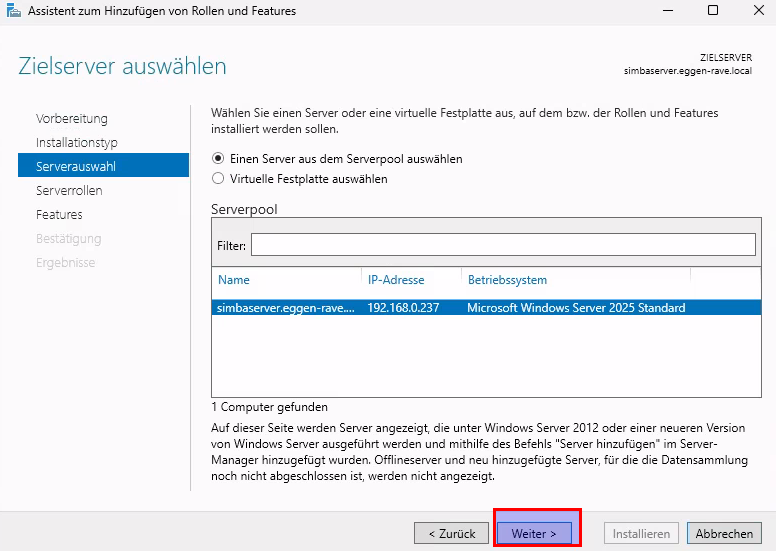Click into the Filter text field

pyautogui.click(x=503, y=245)
